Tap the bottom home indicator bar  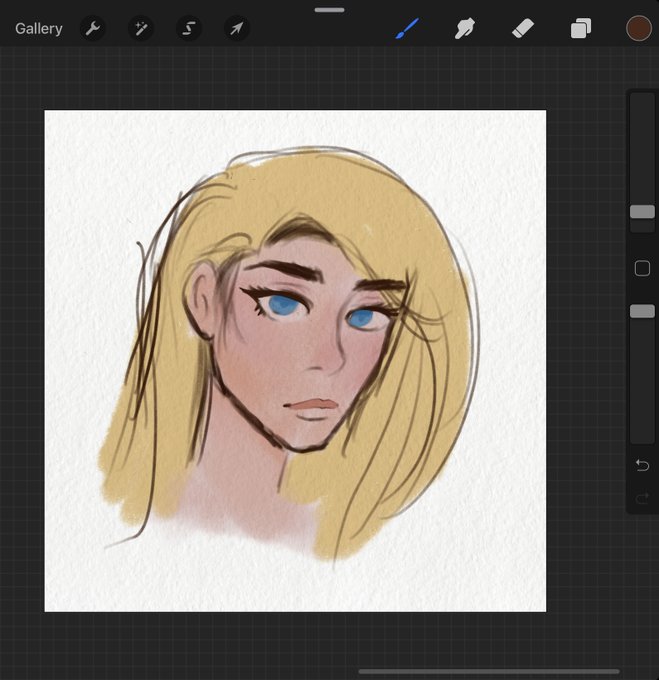click(489, 672)
